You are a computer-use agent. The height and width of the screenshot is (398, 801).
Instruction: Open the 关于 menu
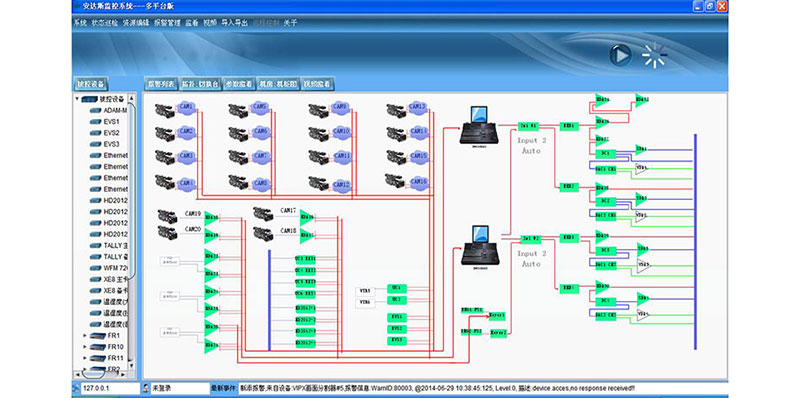click(290, 23)
